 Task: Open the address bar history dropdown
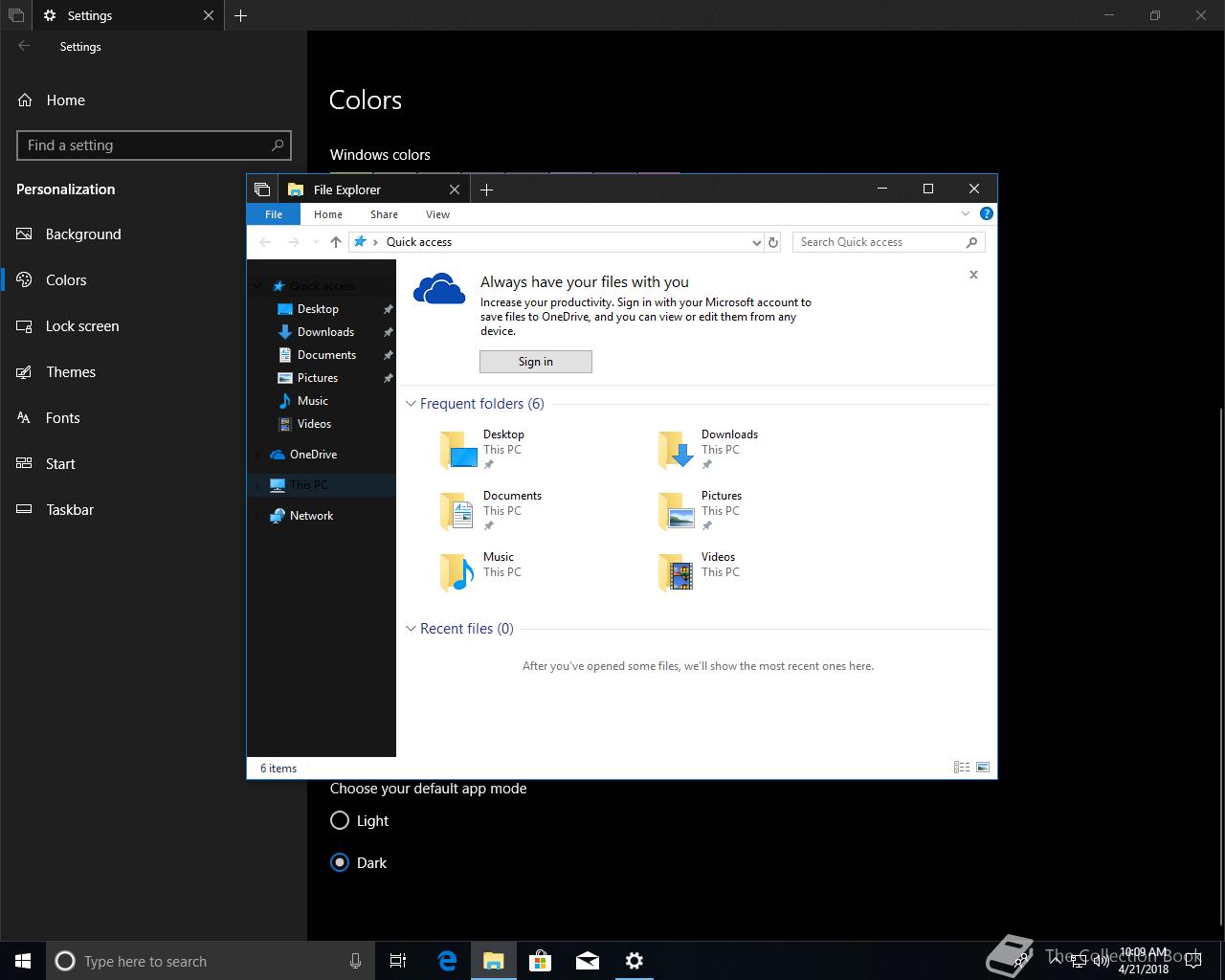757,243
